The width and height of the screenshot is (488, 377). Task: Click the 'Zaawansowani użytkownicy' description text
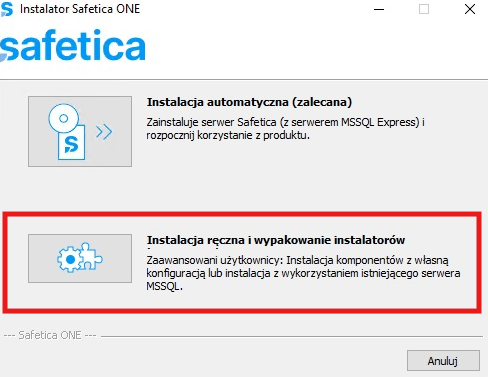tap(303, 273)
